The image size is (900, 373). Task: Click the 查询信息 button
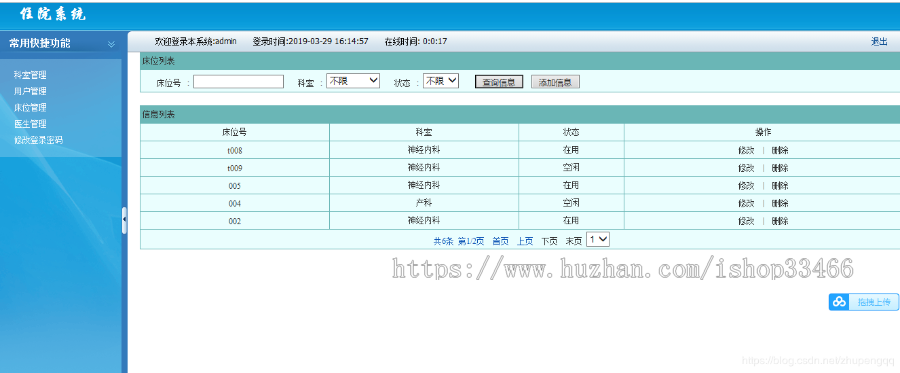pyautogui.click(x=499, y=82)
